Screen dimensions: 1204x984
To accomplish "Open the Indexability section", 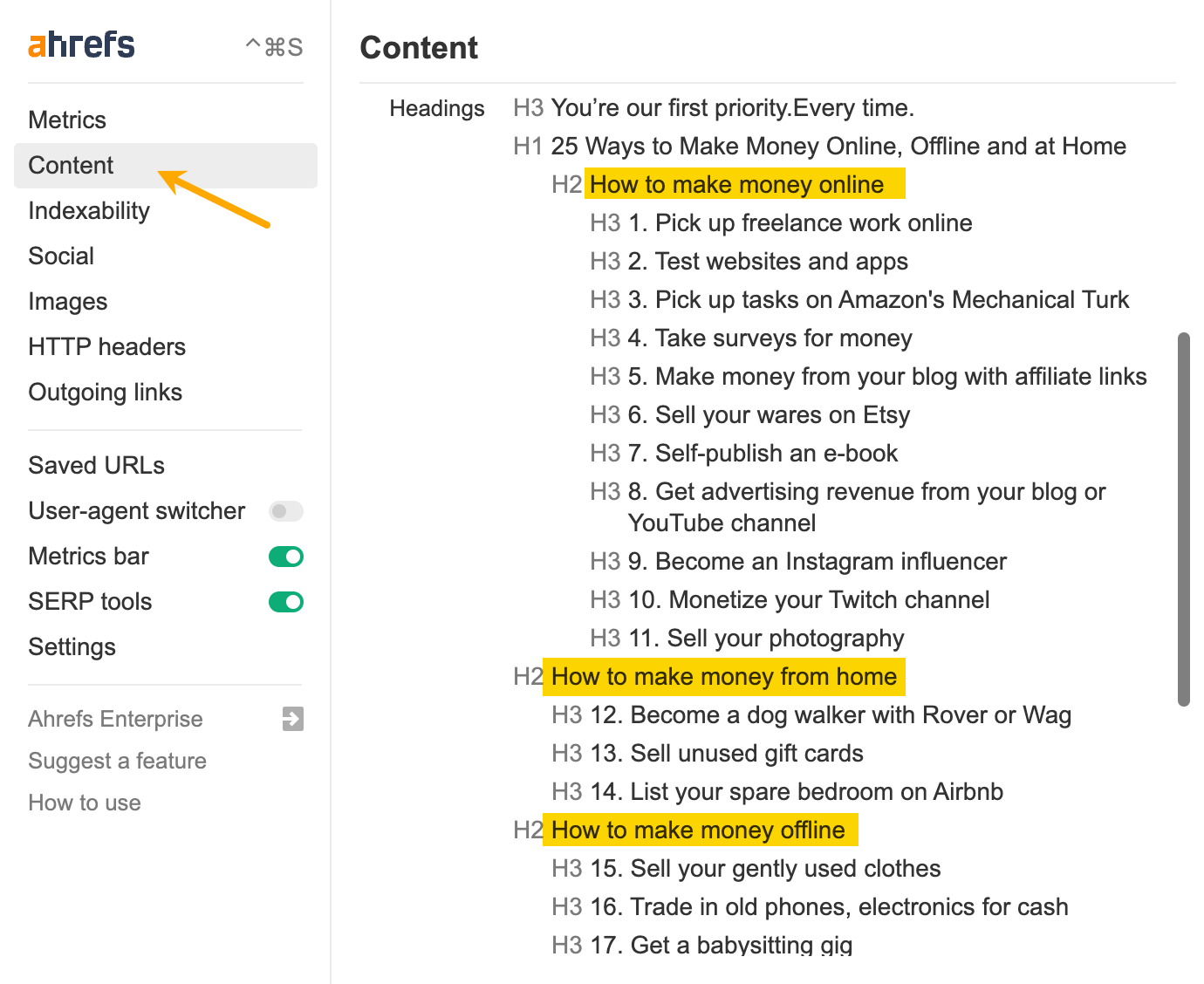I will (x=88, y=210).
